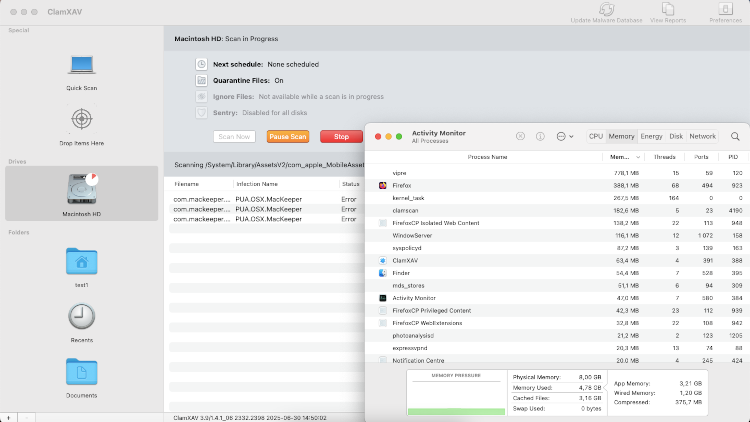Click the Activity Monitor process icon in list
750x422 pixels.
point(383,298)
